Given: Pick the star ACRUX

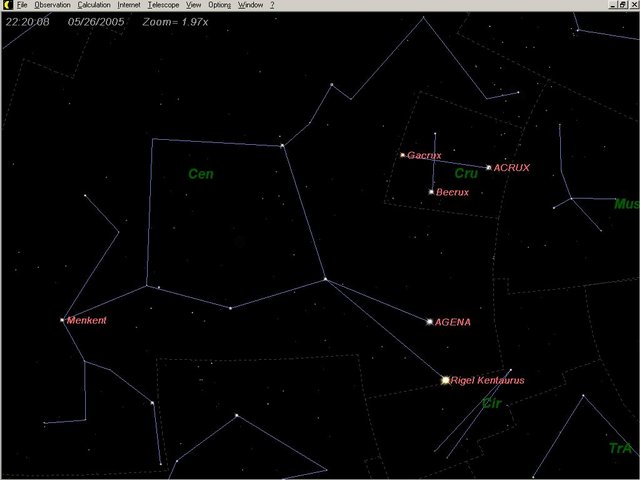Looking at the screenshot, I should point(489,167).
